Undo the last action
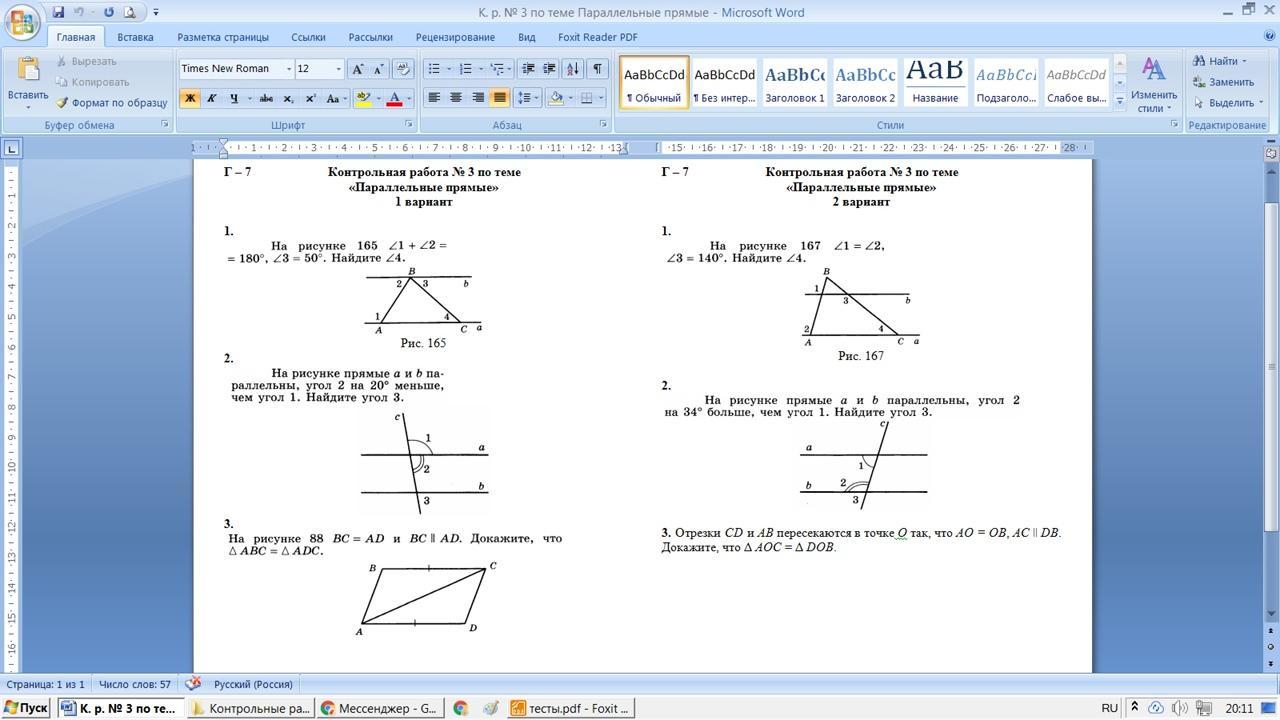 click(x=80, y=12)
